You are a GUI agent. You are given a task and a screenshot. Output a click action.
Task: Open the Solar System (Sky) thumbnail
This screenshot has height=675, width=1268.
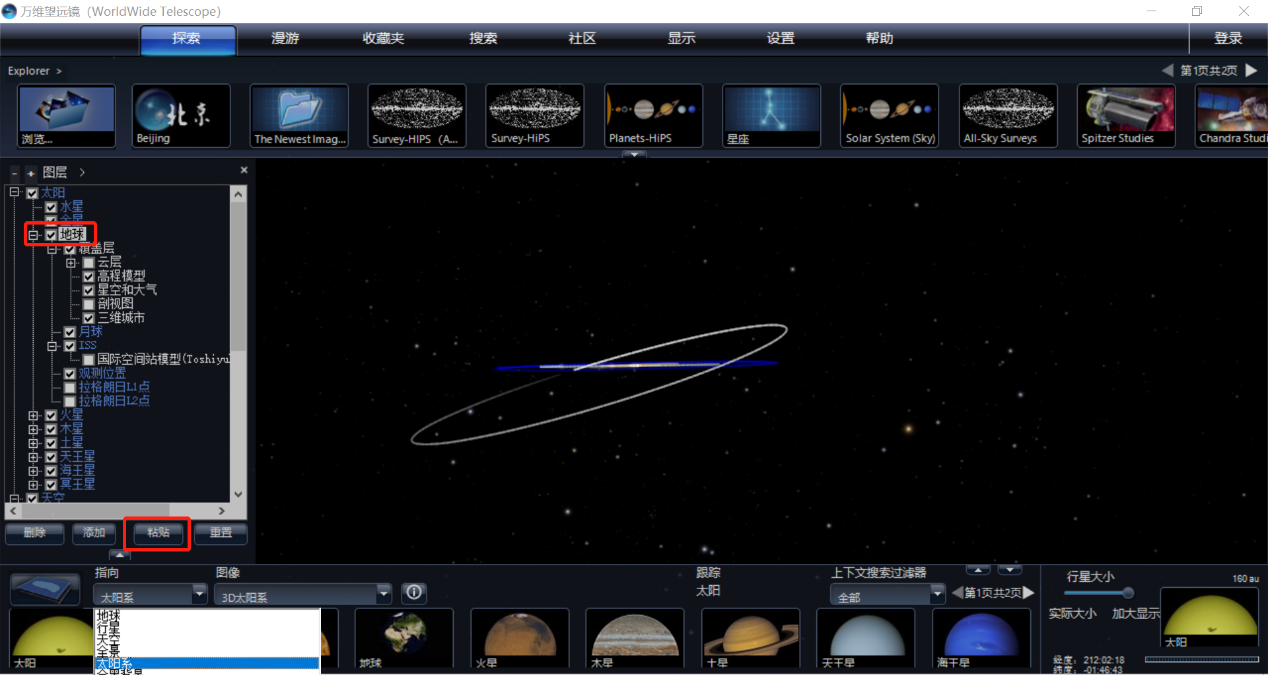click(890, 116)
